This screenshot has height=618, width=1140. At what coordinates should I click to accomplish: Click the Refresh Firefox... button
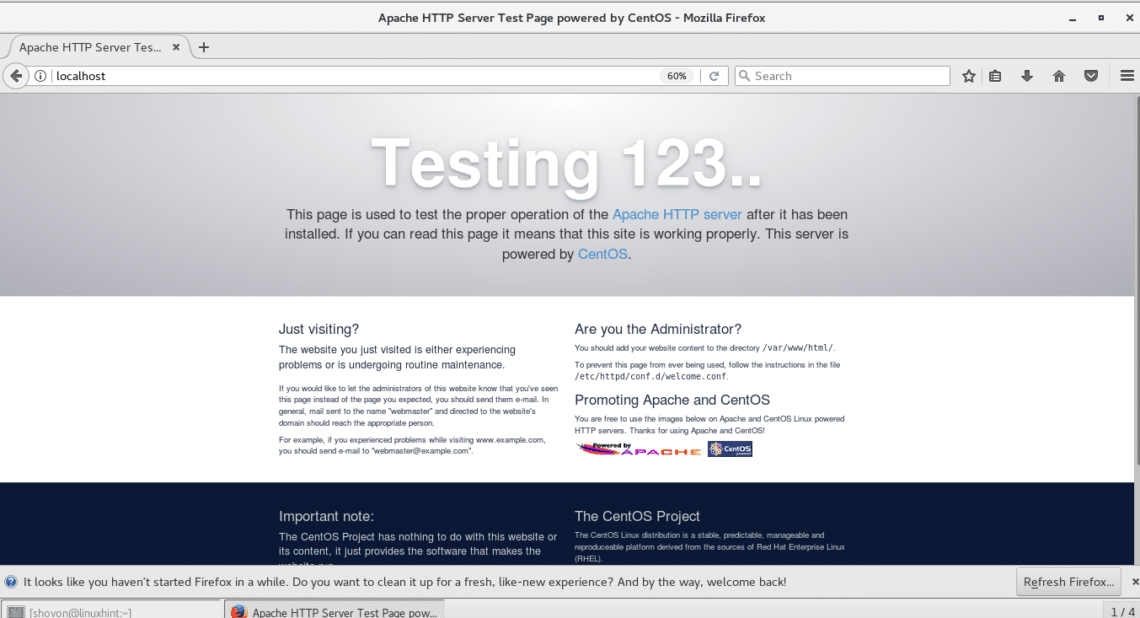point(1068,582)
